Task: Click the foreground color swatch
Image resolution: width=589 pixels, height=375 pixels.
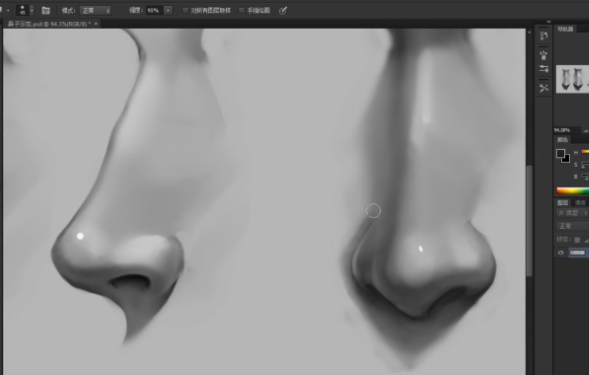Action: tap(560, 153)
